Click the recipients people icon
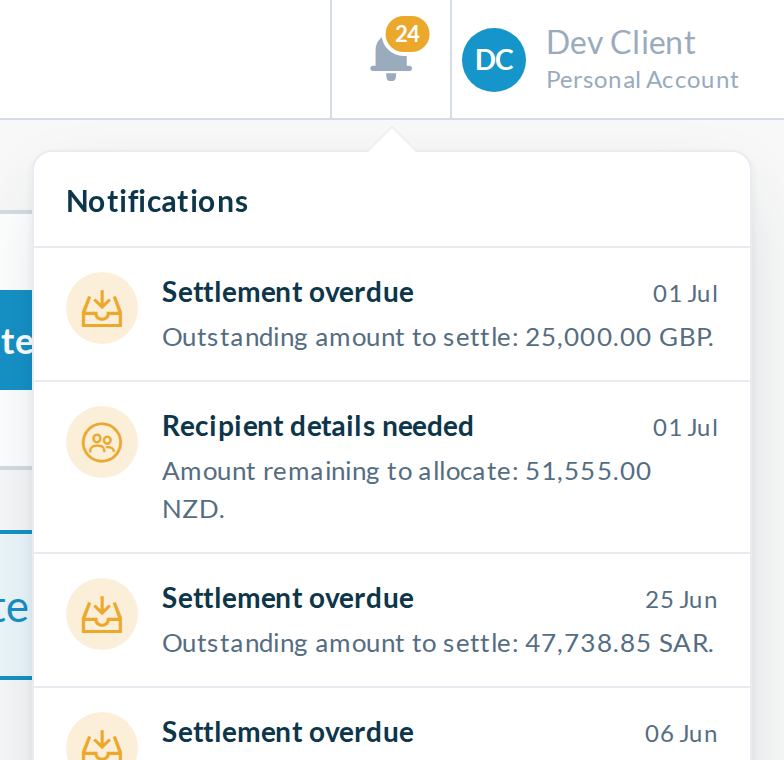 point(102,442)
